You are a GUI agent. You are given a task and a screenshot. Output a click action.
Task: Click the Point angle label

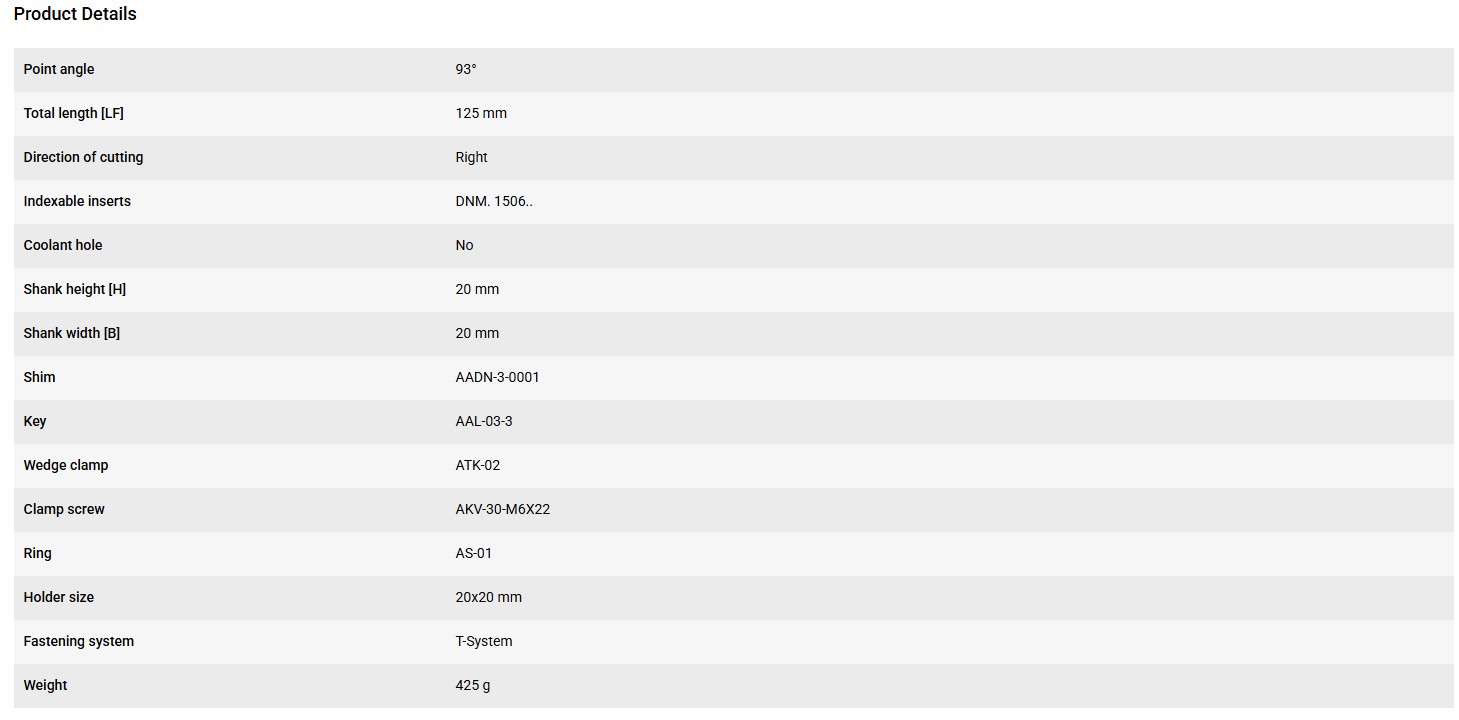click(x=59, y=69)
